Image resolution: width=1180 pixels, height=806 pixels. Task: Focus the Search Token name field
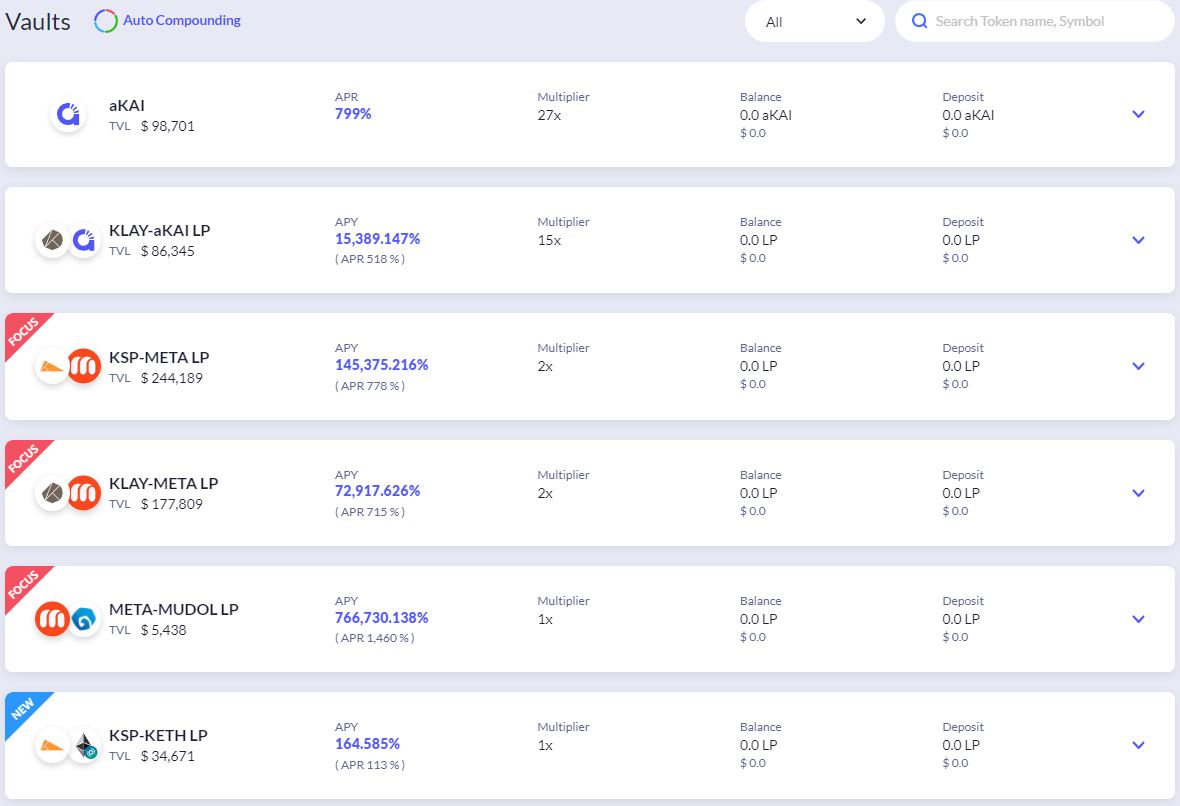point(1034,21)
